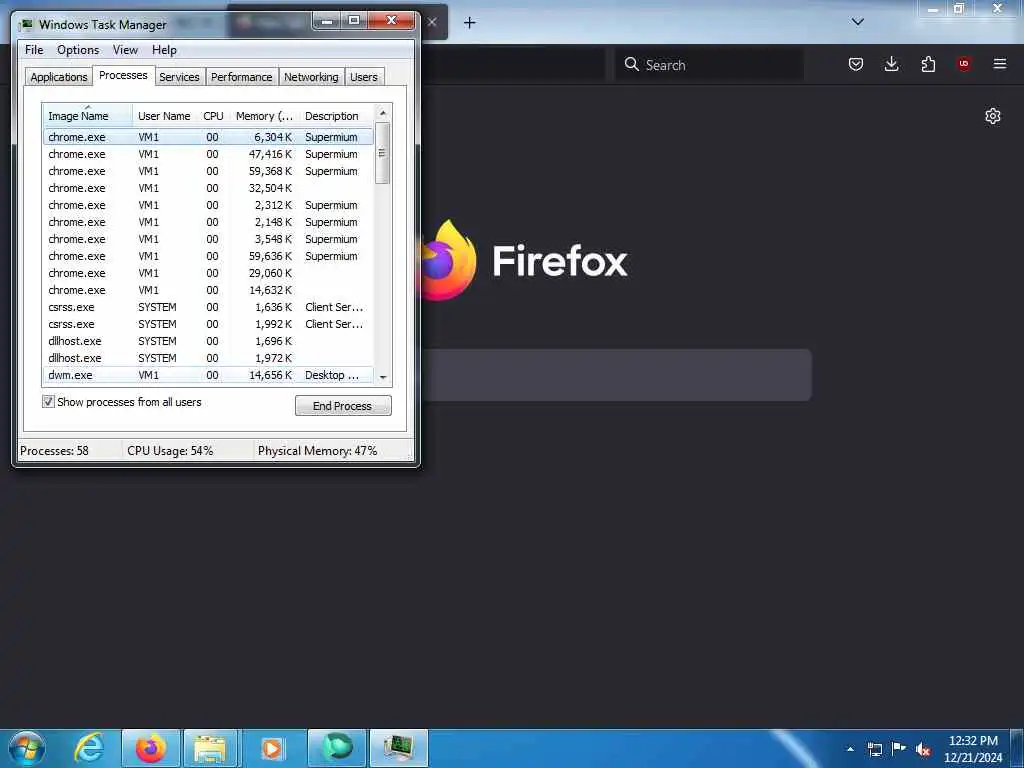Select csrss.exe row using 1,636 K
Screen dimensions: 1024x768
(x=208, y=307)
